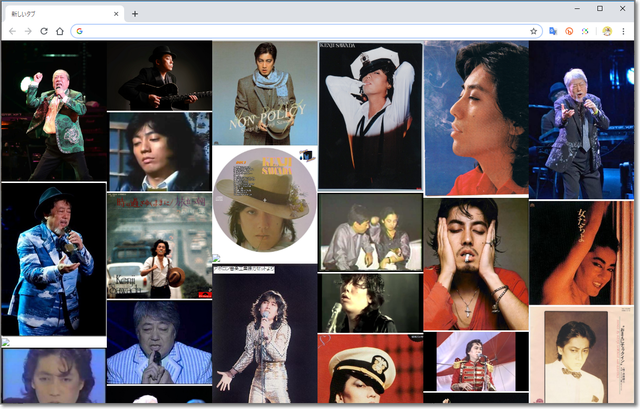Bookmark this page with the star icon
Viewport: 640px width, 409px height.
(x=534, y=31)
